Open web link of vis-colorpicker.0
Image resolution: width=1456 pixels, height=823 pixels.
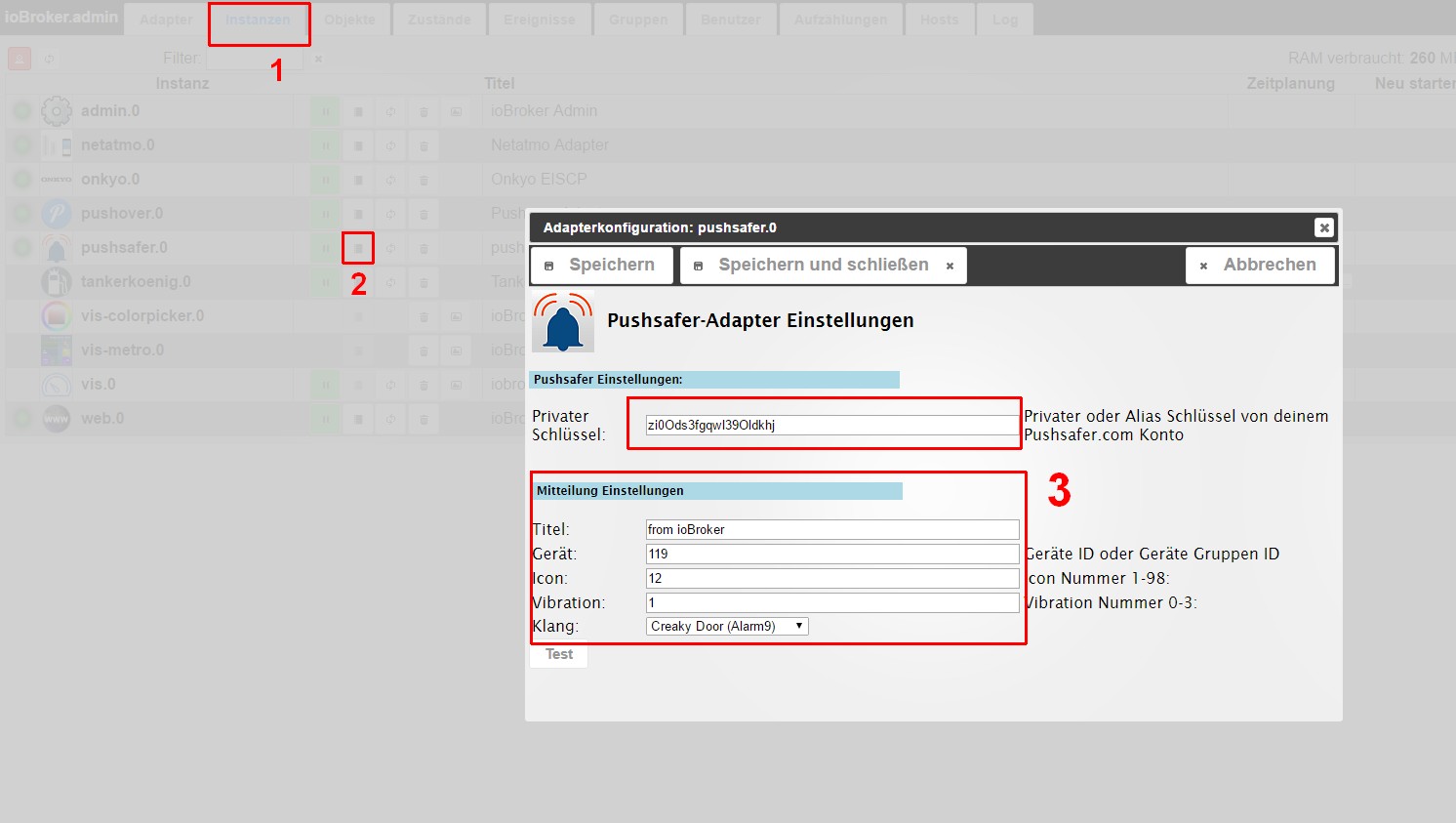456,316
